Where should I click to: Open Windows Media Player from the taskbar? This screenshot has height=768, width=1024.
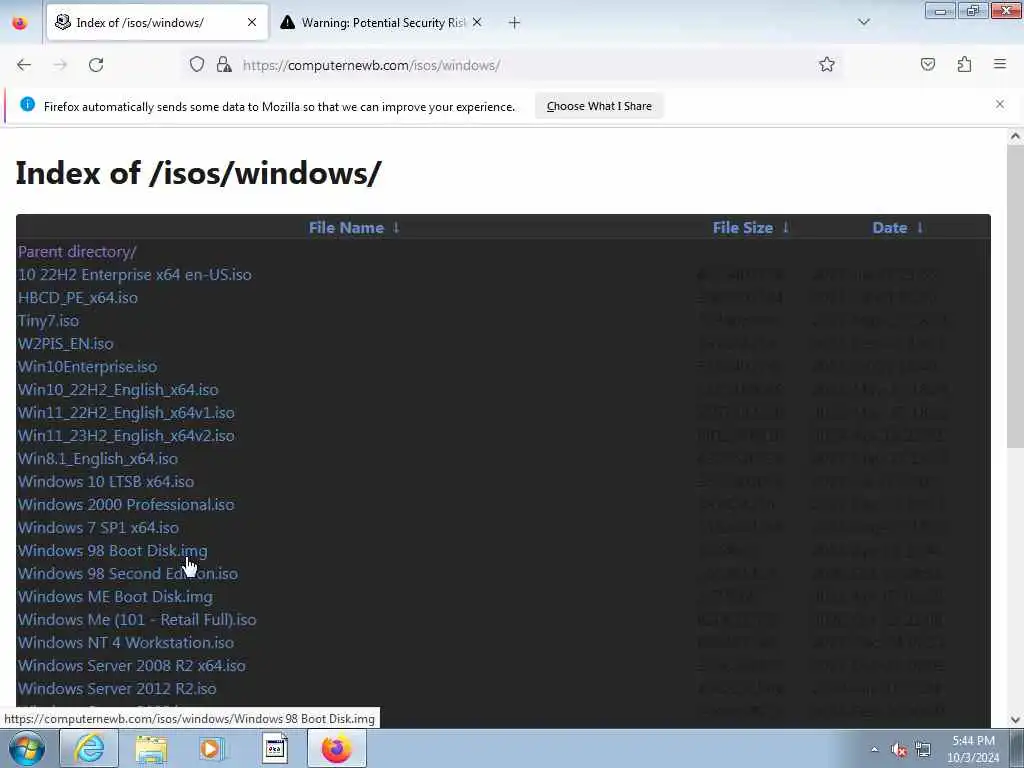pyautogui.click(x=212, y=748)
